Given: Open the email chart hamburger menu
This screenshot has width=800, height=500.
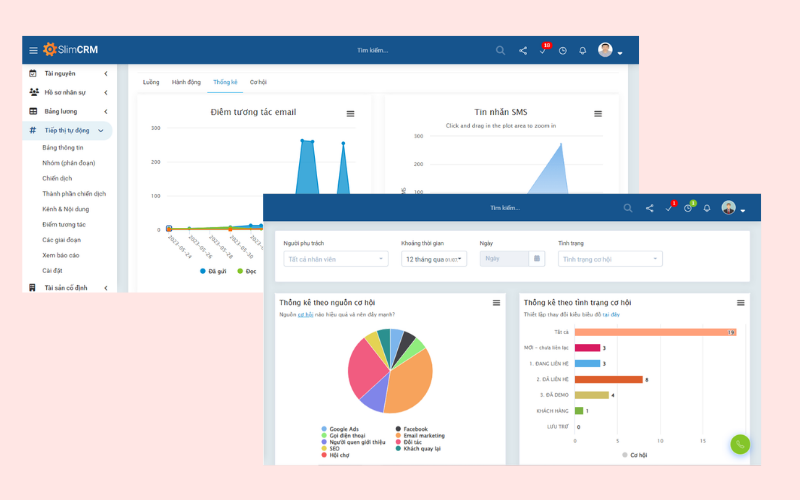Looking at the screenshot, I should tap(350, 114).
